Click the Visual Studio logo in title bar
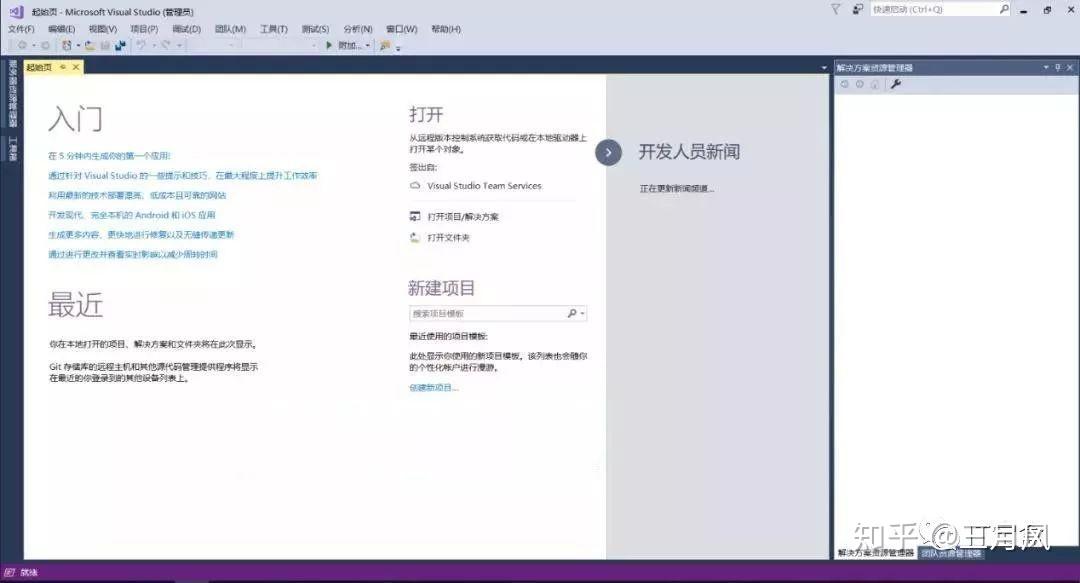1080x583 pixels. coord(15,12)
